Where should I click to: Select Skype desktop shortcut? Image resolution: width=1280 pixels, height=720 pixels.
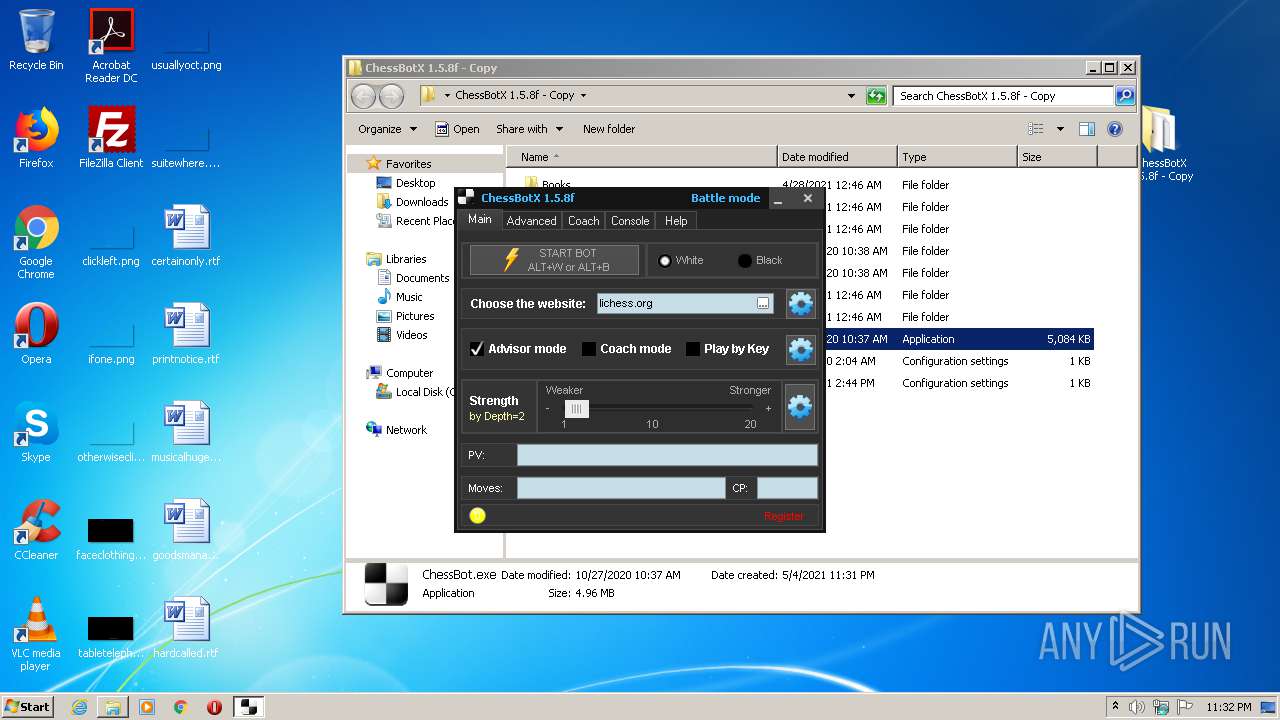(36, 432)
